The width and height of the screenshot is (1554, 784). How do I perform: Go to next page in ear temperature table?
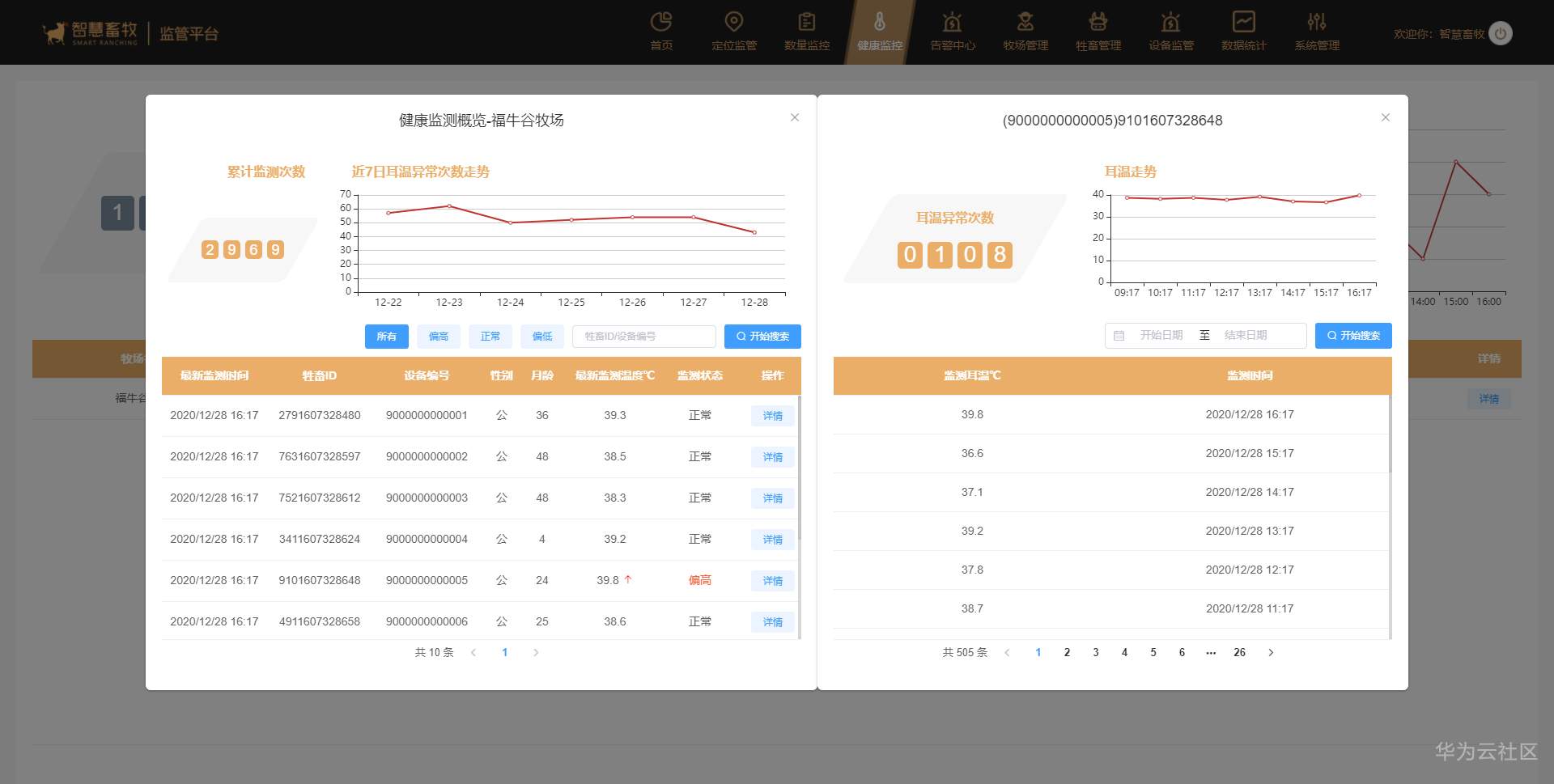click(1271, 652)
